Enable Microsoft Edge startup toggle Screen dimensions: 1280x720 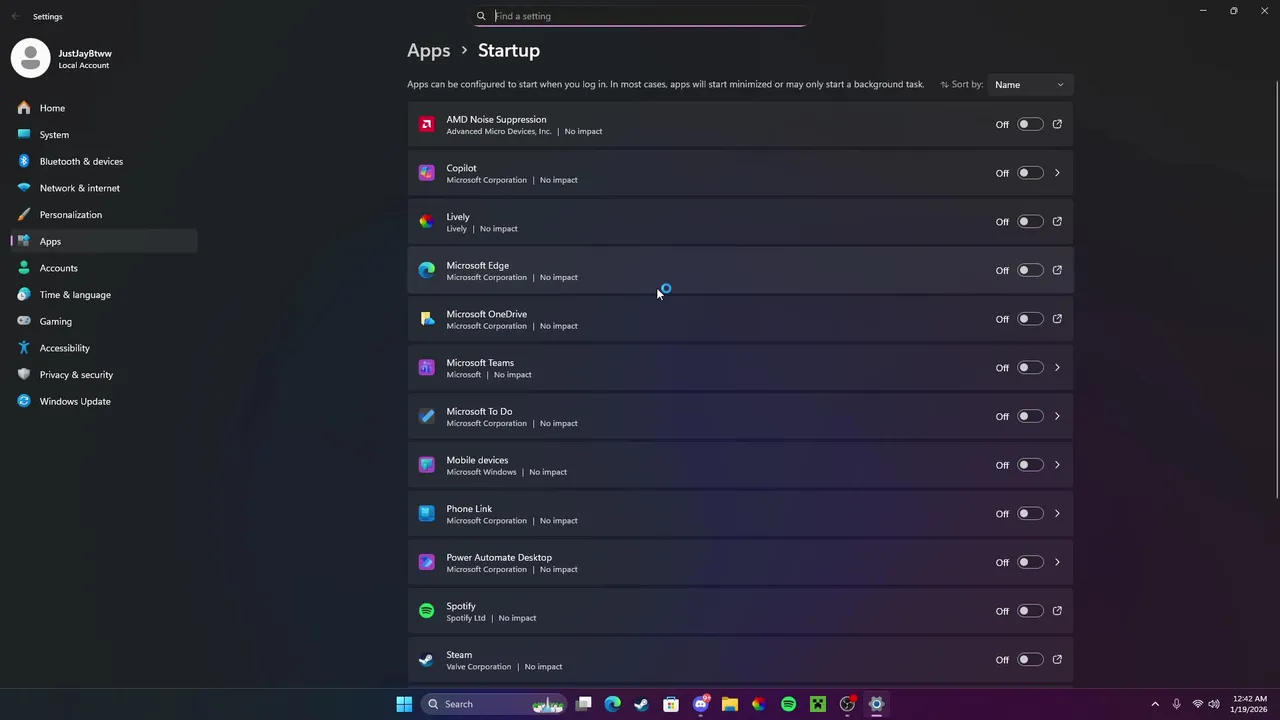coord(1030,270)
